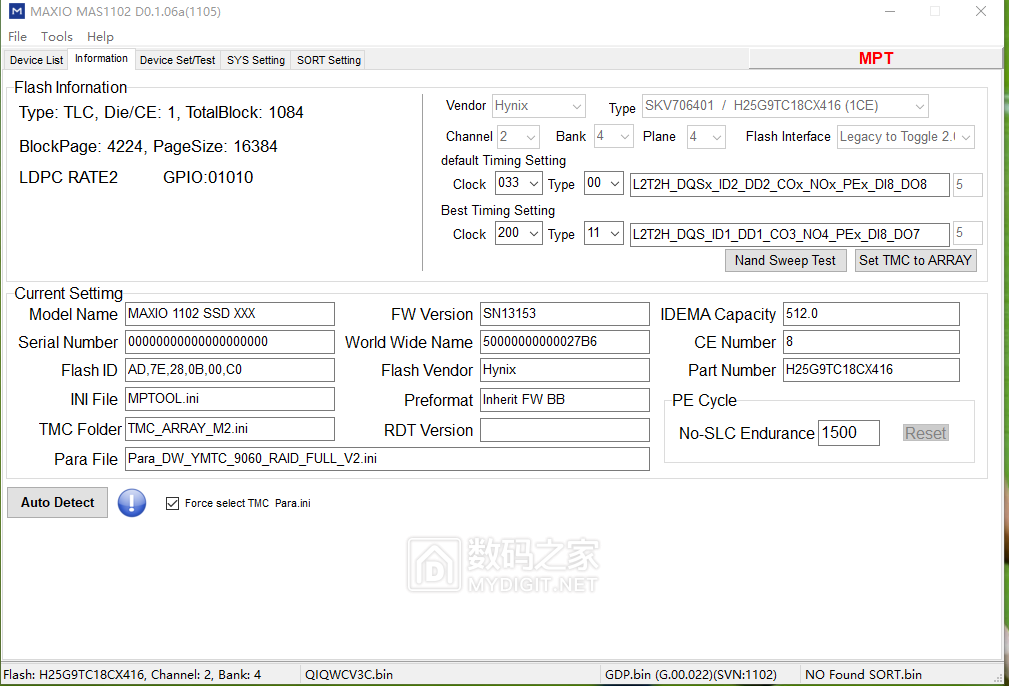1009x686 pixels.
Task: Open best timing Type 11 dropdown
Action: click(x=604, y=233)
